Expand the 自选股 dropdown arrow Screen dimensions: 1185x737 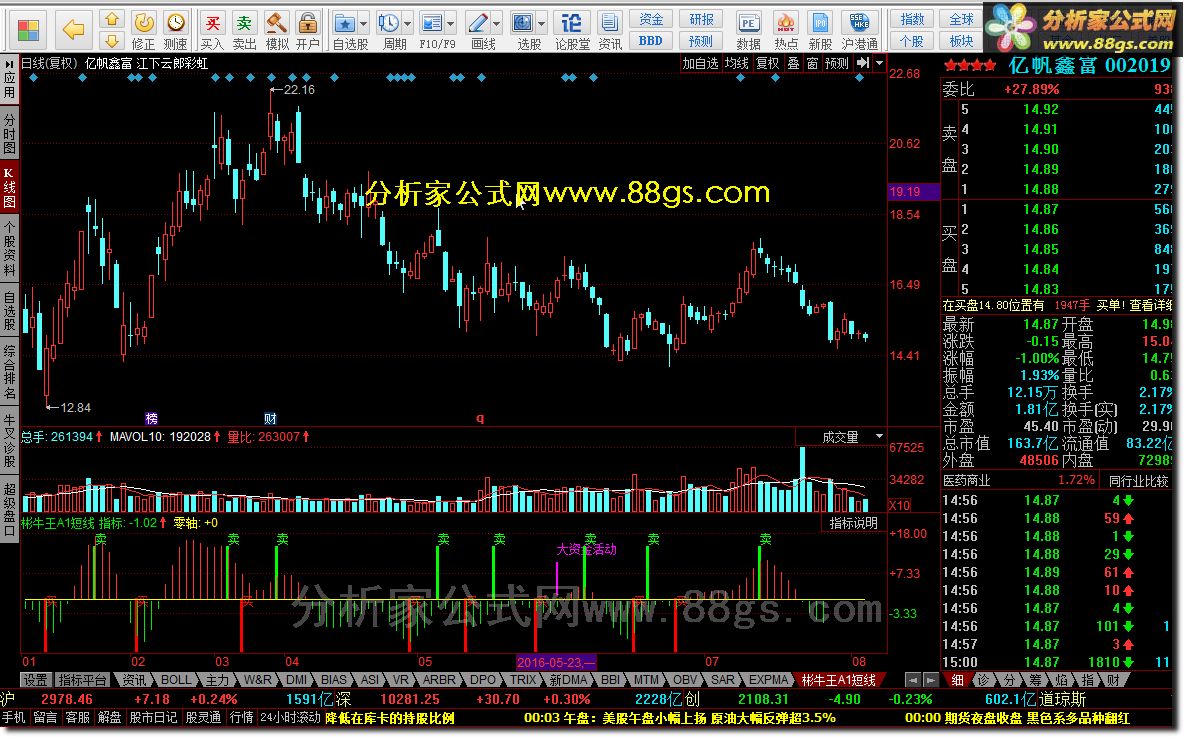click(x=364, y=23)
